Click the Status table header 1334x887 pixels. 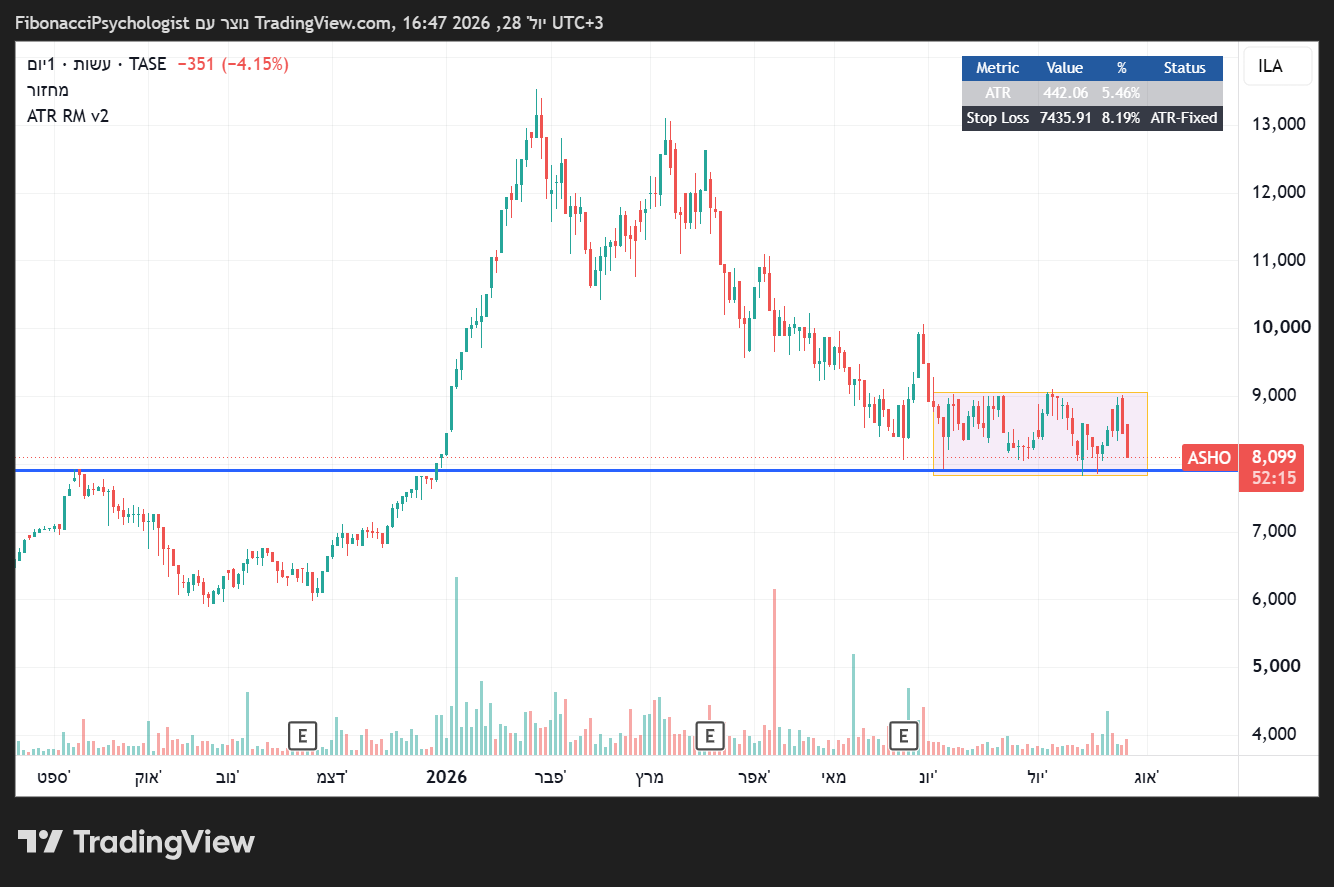coord(1185,68)
